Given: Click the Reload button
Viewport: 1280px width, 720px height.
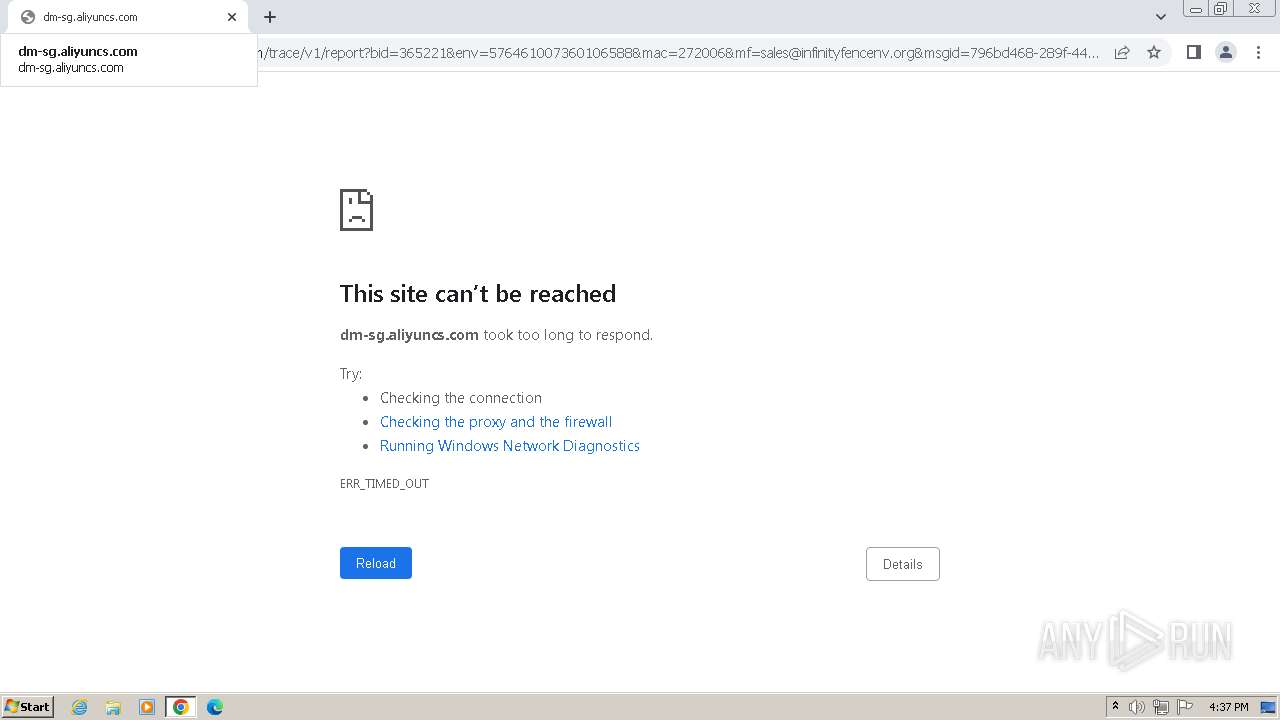Looking at the screenshot, I should click(376, 563).
